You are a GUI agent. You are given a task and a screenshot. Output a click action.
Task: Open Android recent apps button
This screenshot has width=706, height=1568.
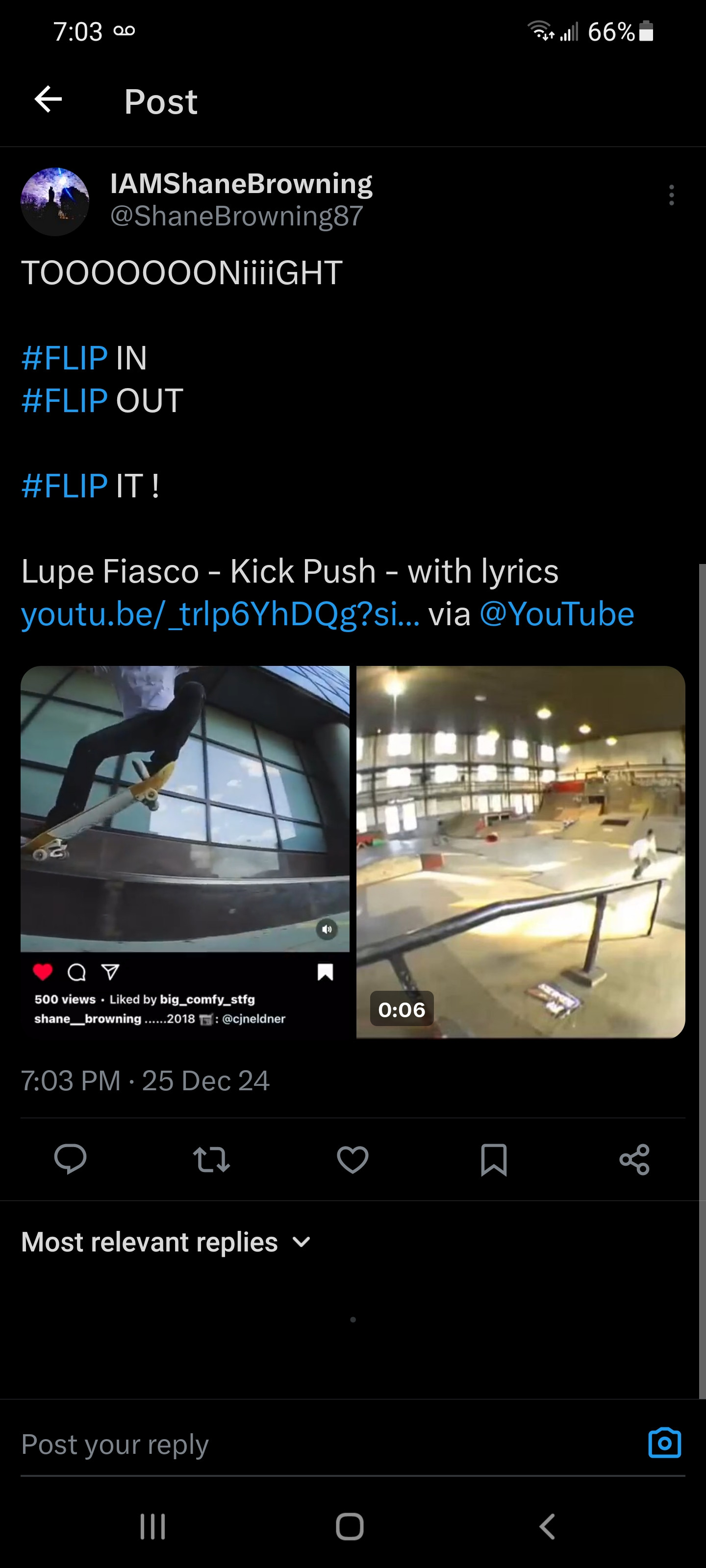[152, 1527]
